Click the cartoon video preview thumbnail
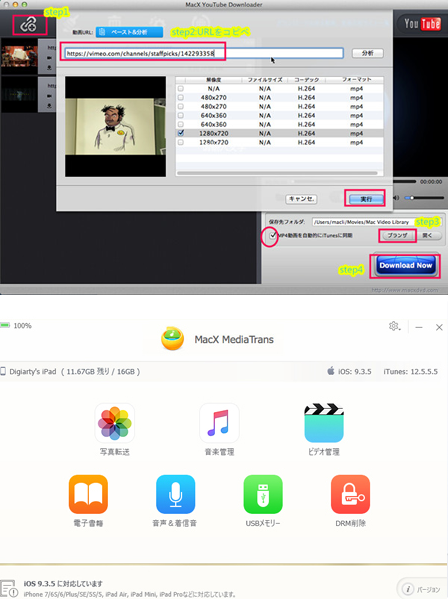448x599 pixels. (115, 126)
